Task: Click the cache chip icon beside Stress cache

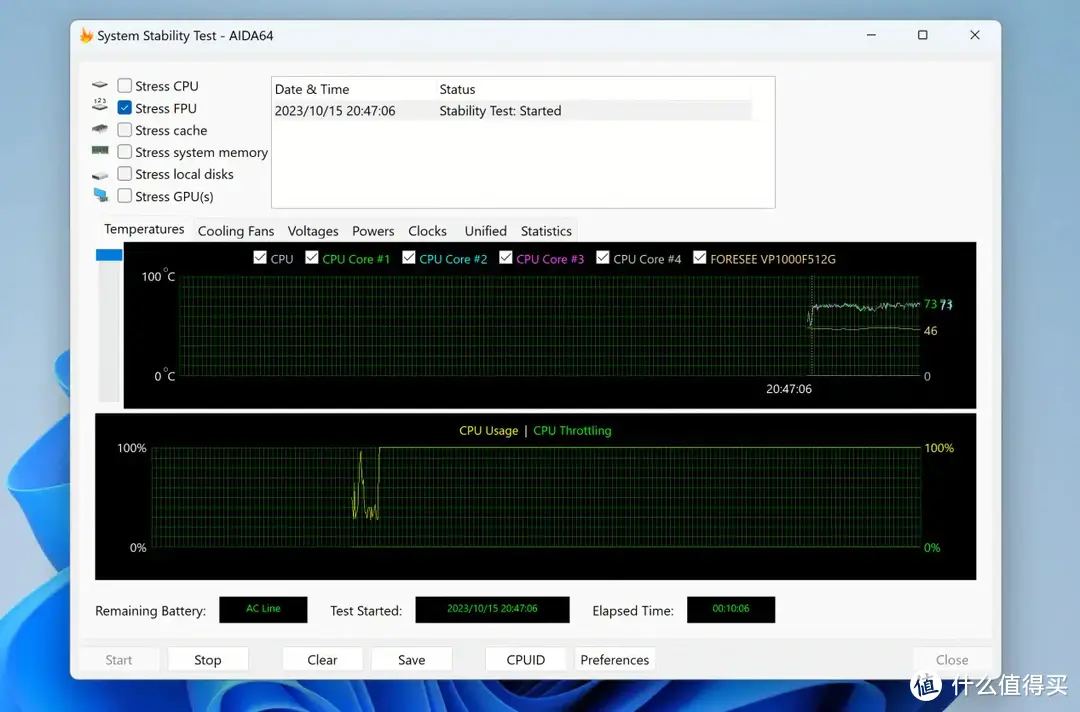Action: [x=100, y=130]
